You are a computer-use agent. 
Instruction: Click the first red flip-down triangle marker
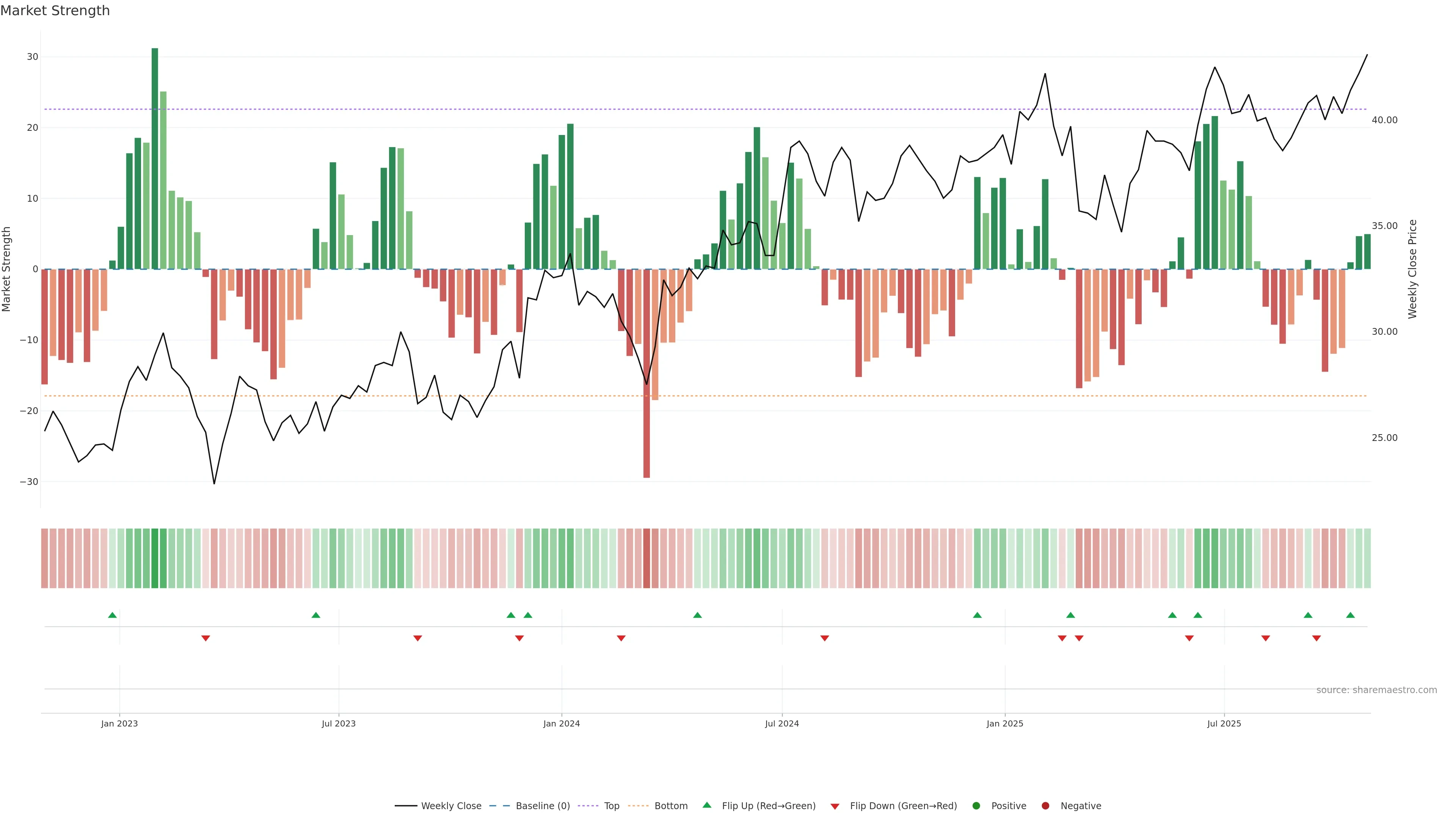(206, 638)
